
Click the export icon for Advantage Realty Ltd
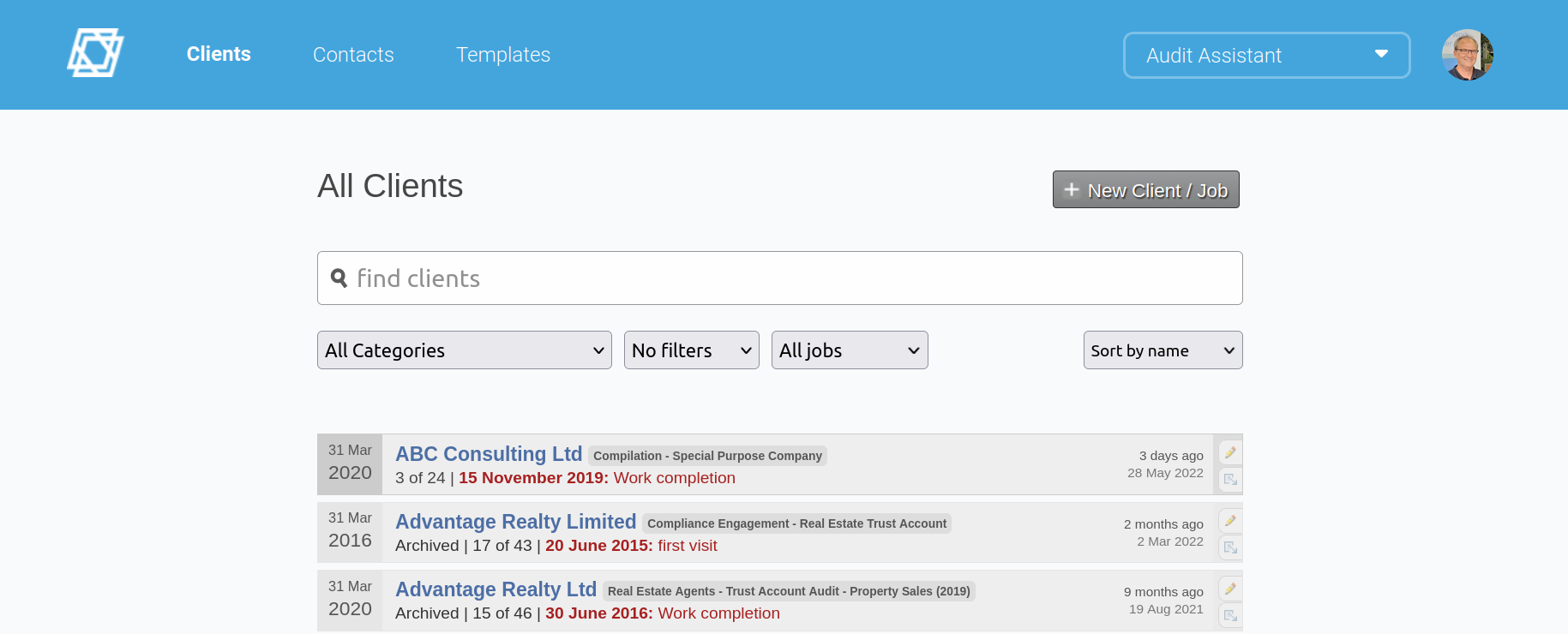[x=1230, y=615]
